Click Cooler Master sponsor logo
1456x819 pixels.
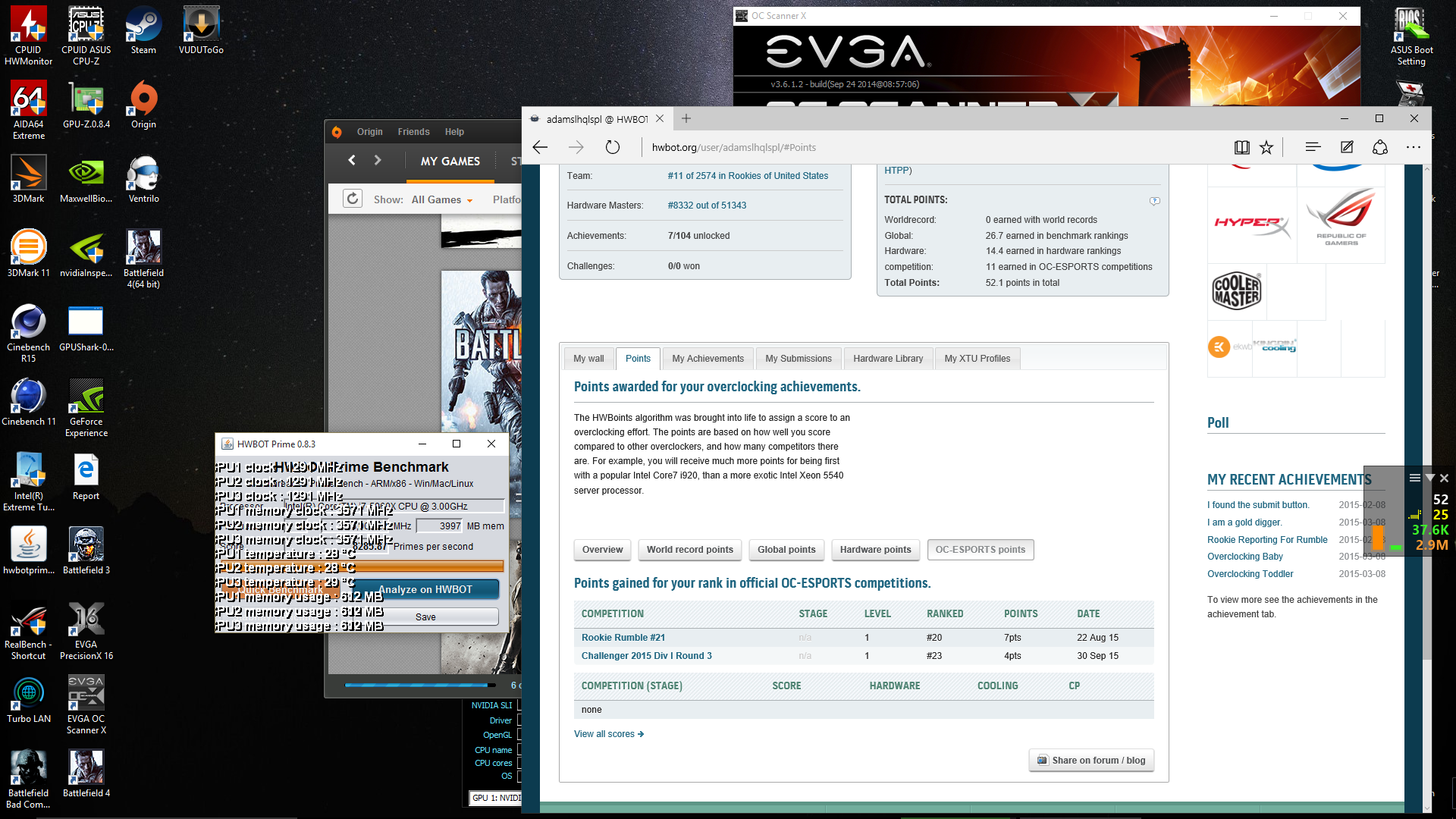(x=1237, y=291)
